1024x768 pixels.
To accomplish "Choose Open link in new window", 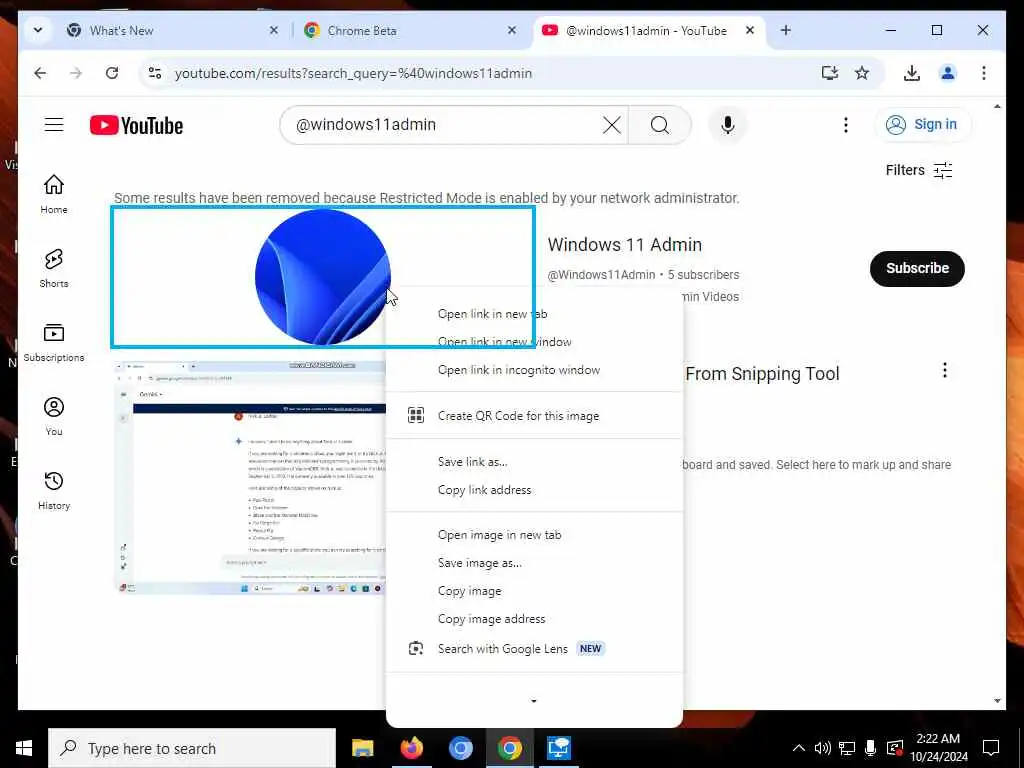I will point(534,342).
